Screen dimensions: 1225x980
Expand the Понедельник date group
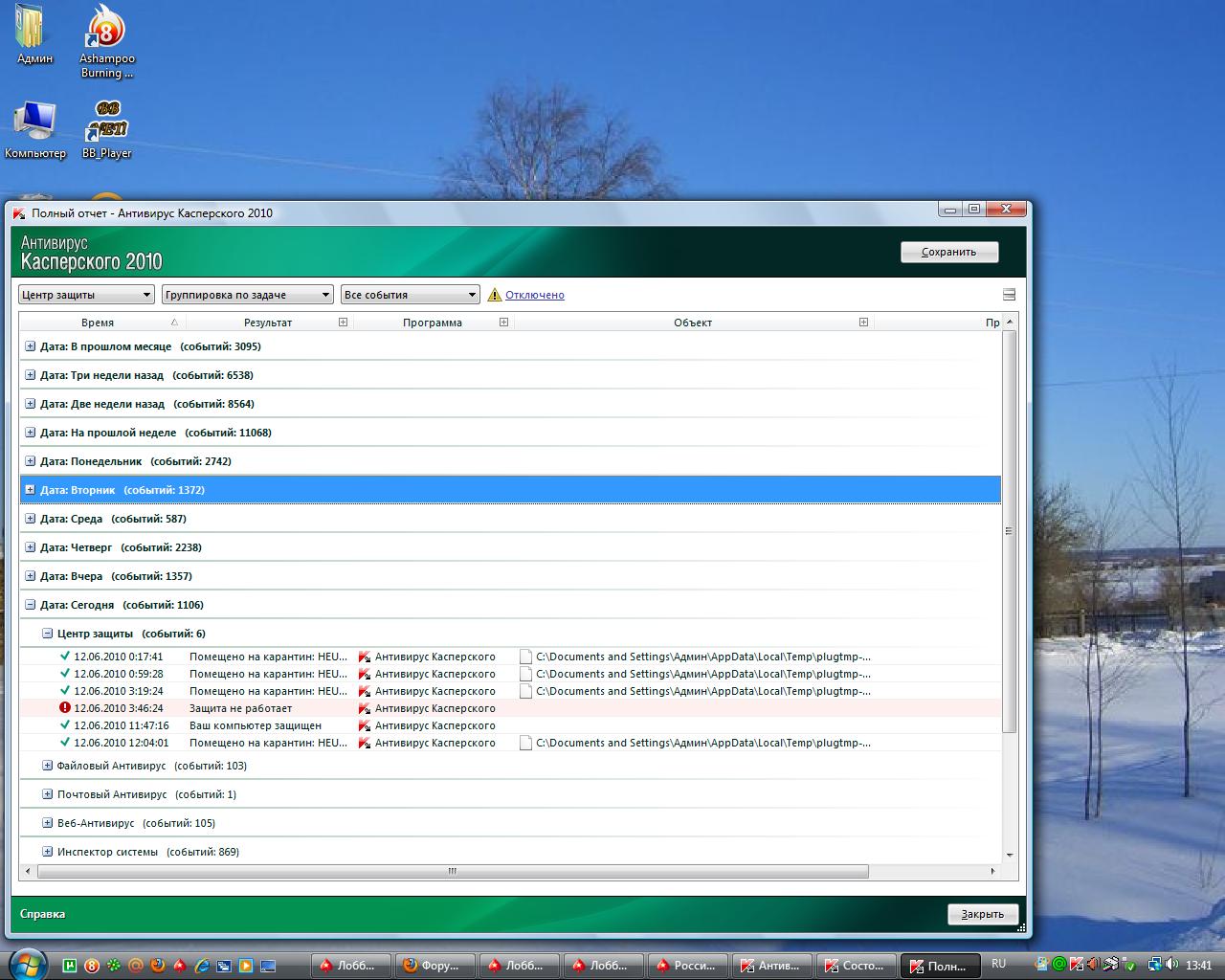(x=31, y=461)
